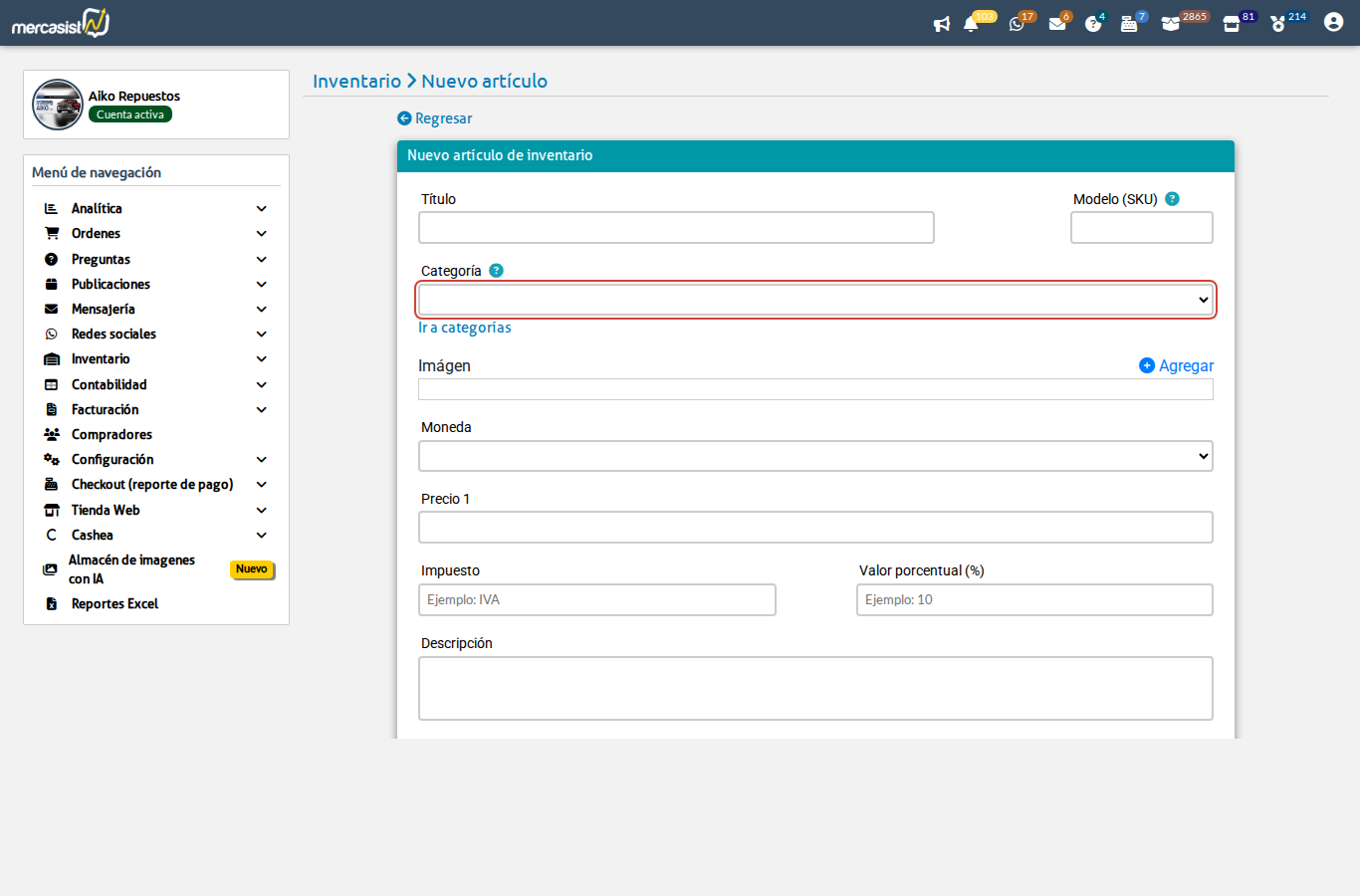Screen dimensions: 1360x896
Task: Click the help icon next to Modelo (SKU)
Action: (x=1172, y=199)
